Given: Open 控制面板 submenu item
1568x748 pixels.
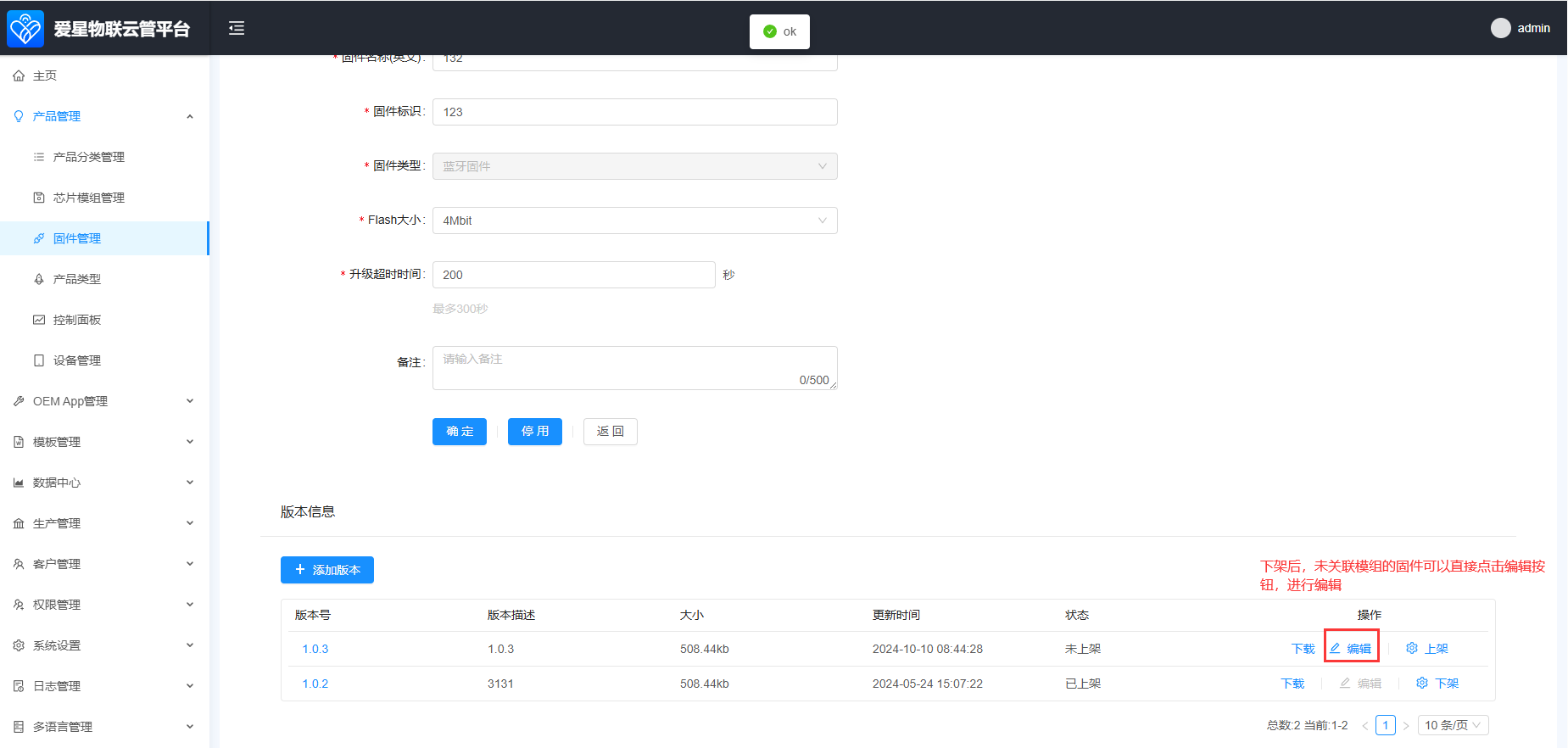Looking at the screenshot, I should (x=104, y=320).
